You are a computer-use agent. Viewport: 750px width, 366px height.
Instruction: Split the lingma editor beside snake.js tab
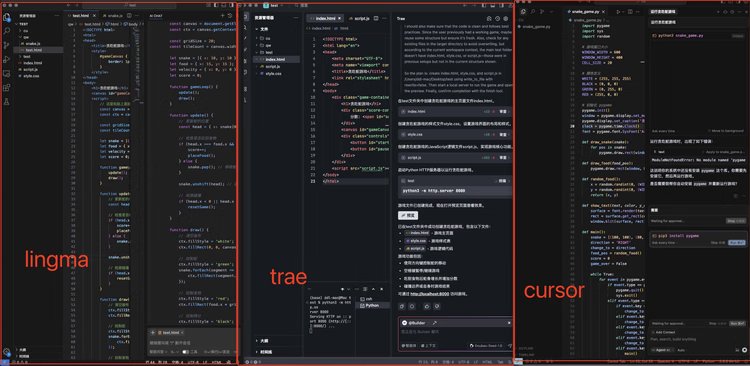coord(130,16)
